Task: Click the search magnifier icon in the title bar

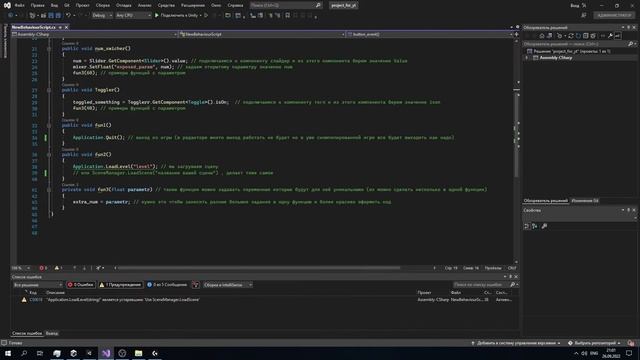Action: tap(318, 5)
